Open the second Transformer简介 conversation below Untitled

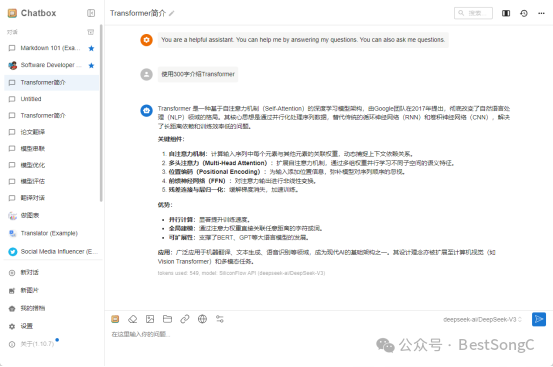click(51, 116)
